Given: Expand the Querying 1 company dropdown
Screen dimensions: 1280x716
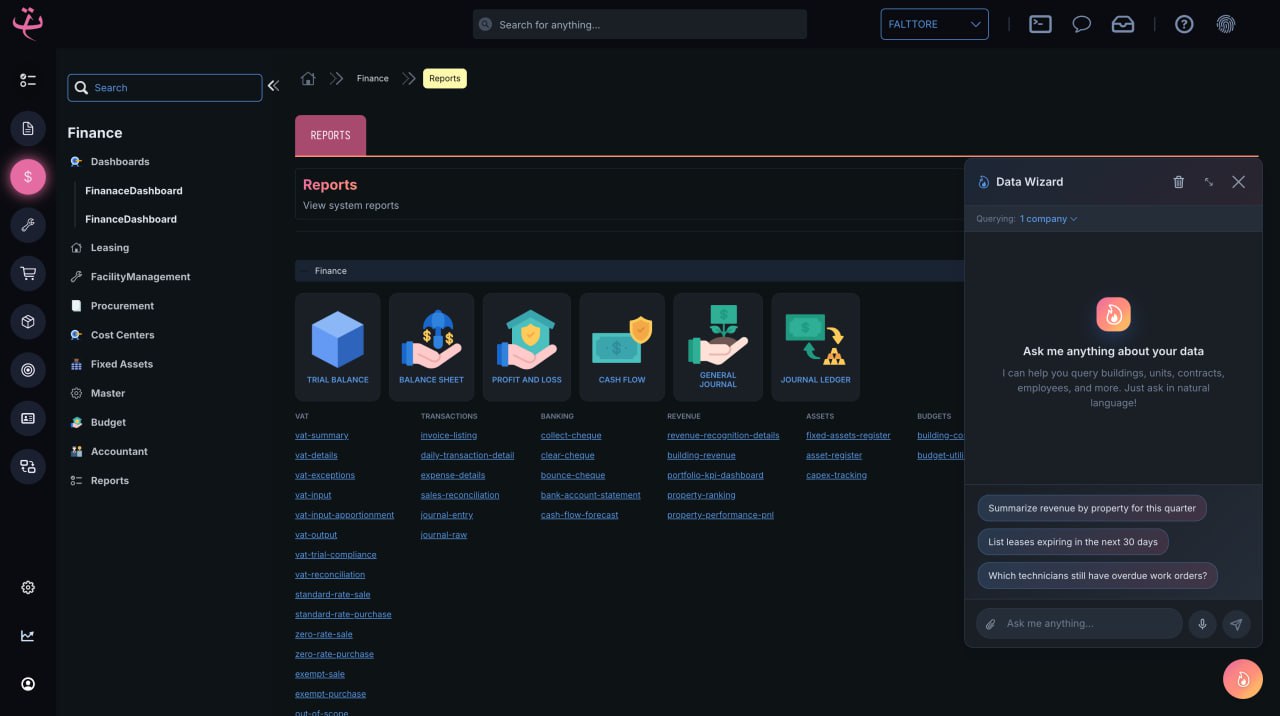Looking at the screenshot, I should [x=1048, y=219].
